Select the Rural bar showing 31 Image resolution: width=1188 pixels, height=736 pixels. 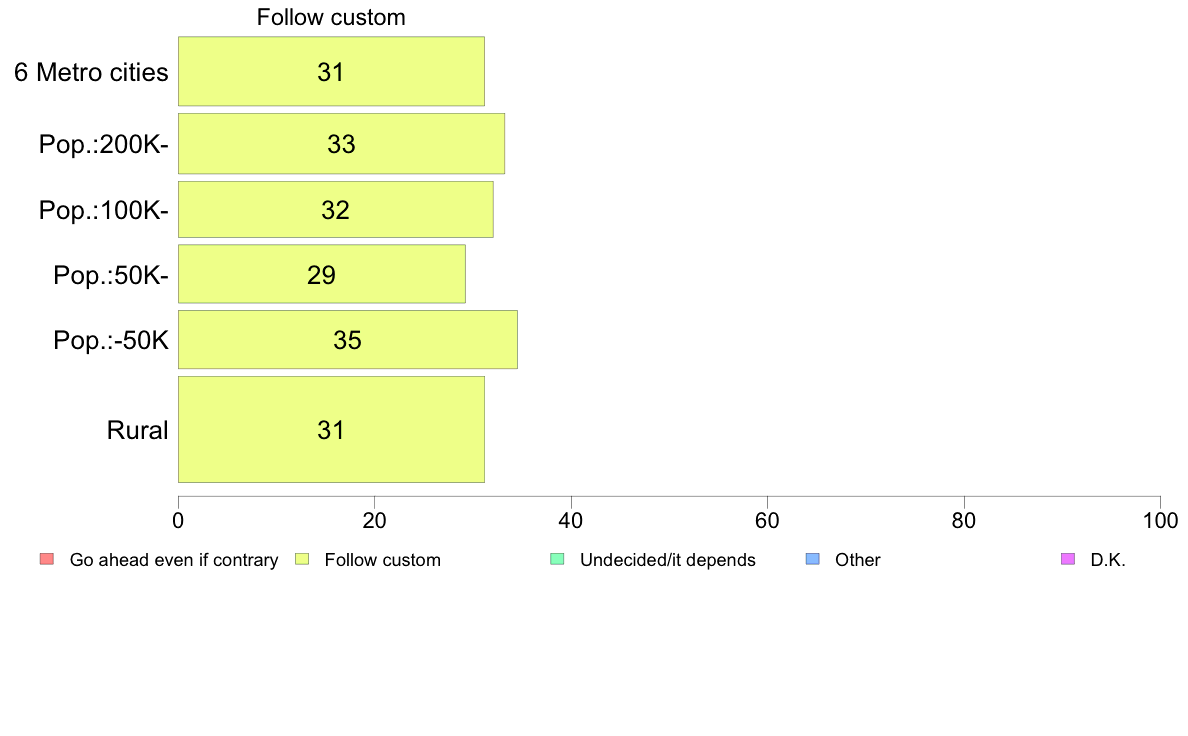(x=331, y=430)
